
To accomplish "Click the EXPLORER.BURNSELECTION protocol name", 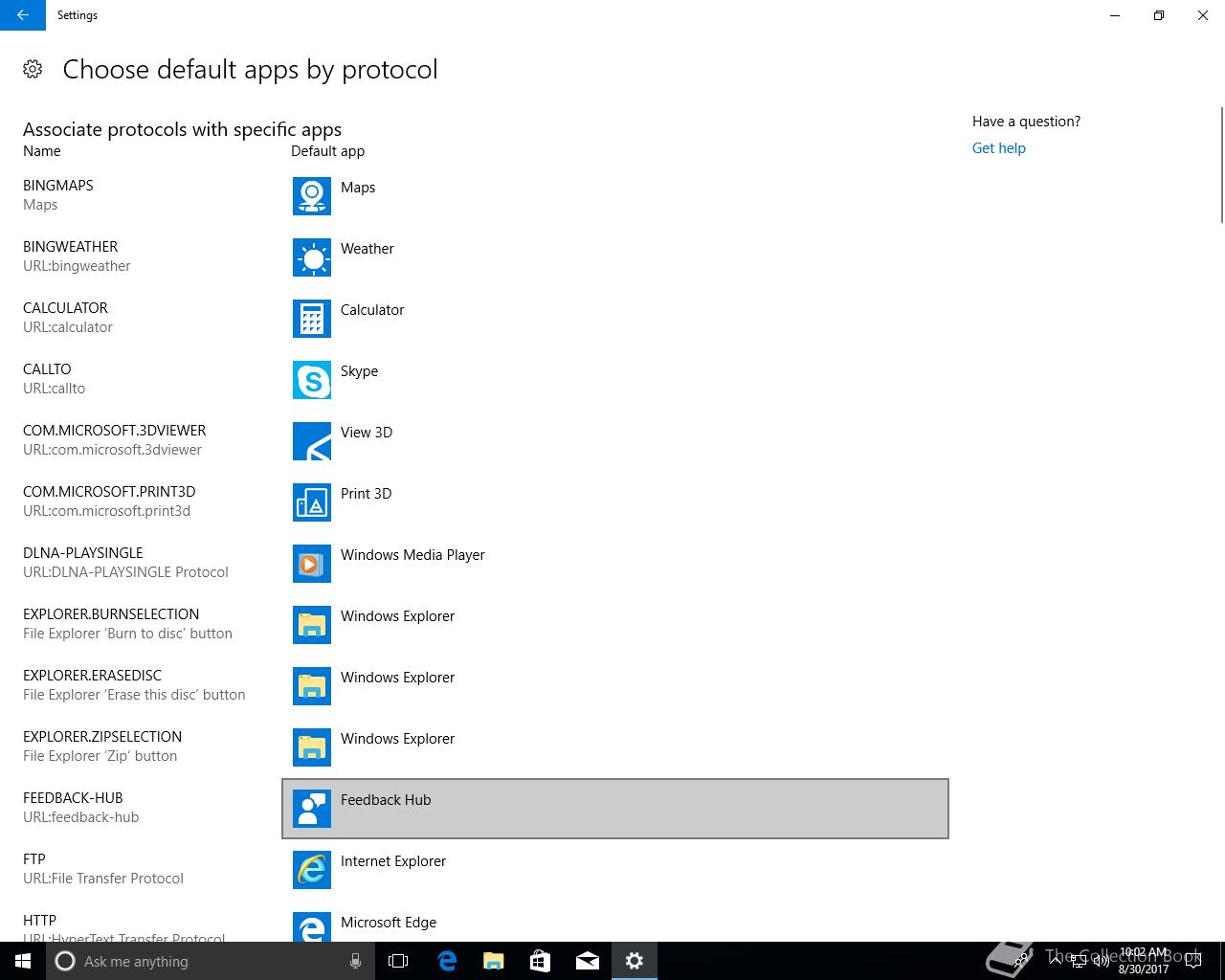I will pyautogui.click(x=111, y=614).
